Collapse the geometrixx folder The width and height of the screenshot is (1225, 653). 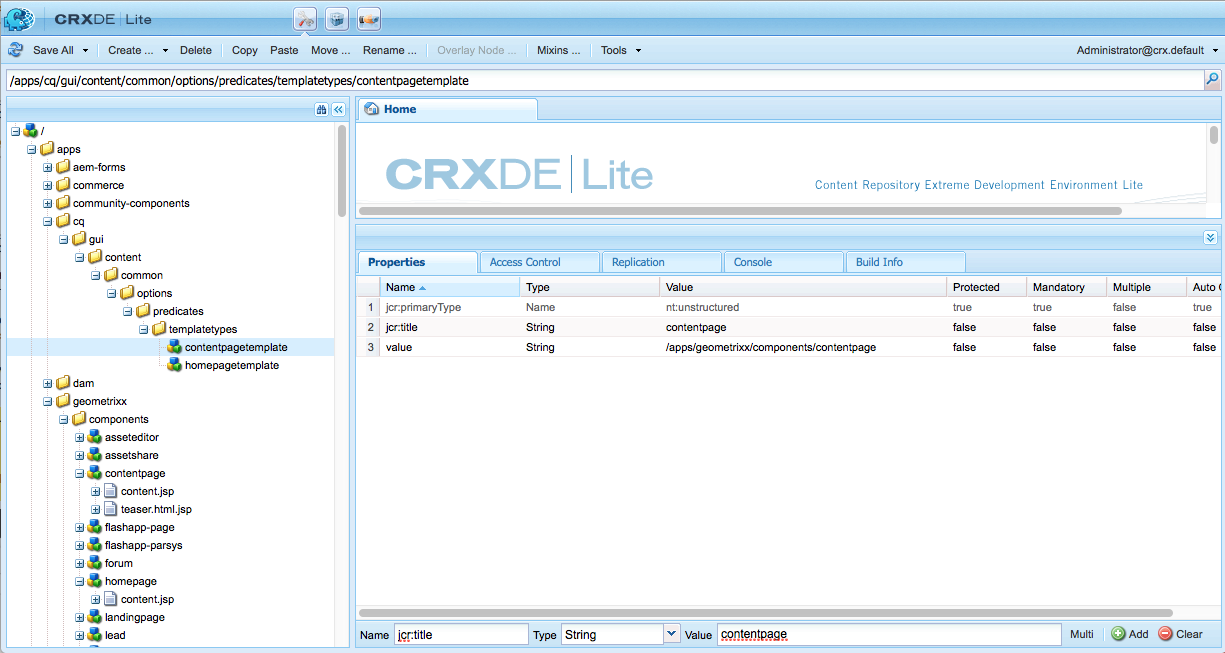[48, 401]
